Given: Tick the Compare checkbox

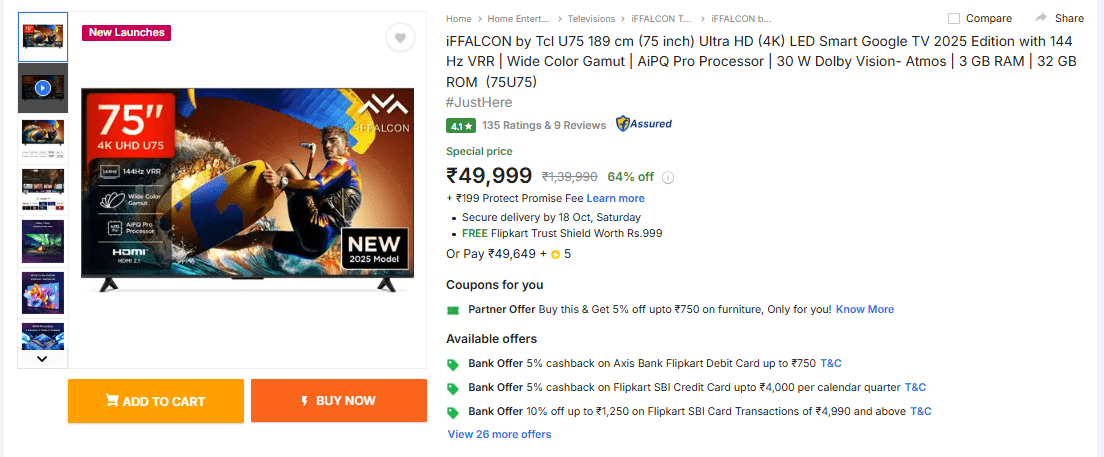Looking at the screenshot, I should [x=954, y=18].
